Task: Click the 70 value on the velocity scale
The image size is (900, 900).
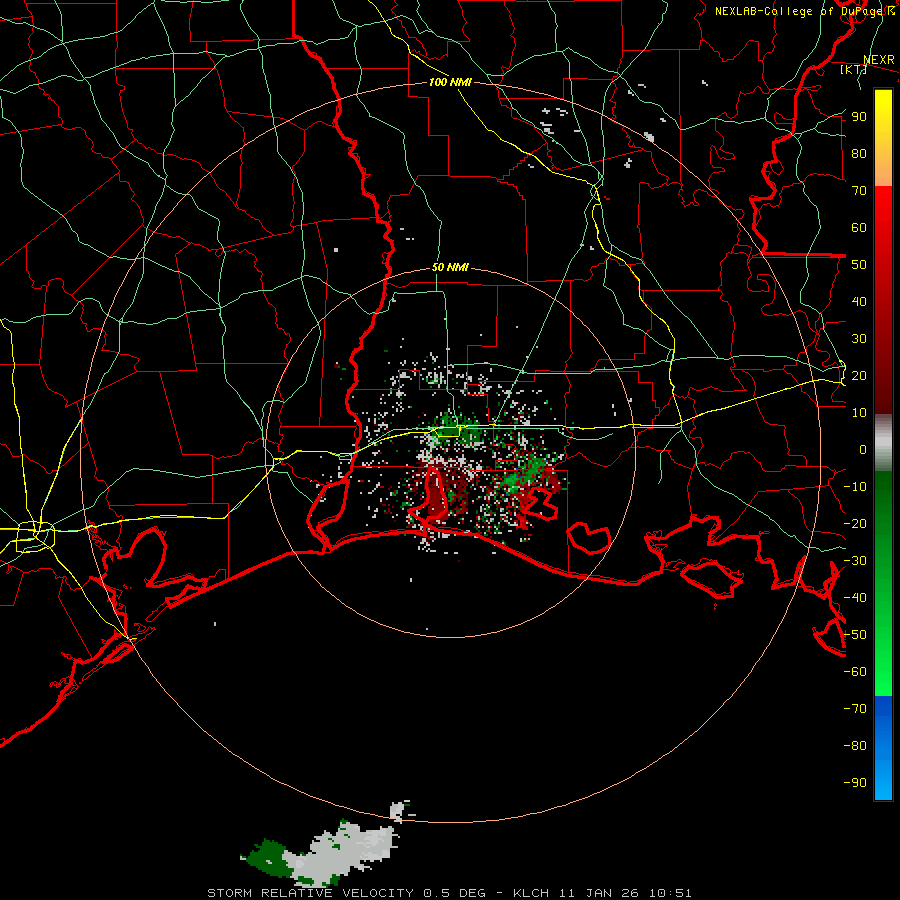Action: coord(859,191)
